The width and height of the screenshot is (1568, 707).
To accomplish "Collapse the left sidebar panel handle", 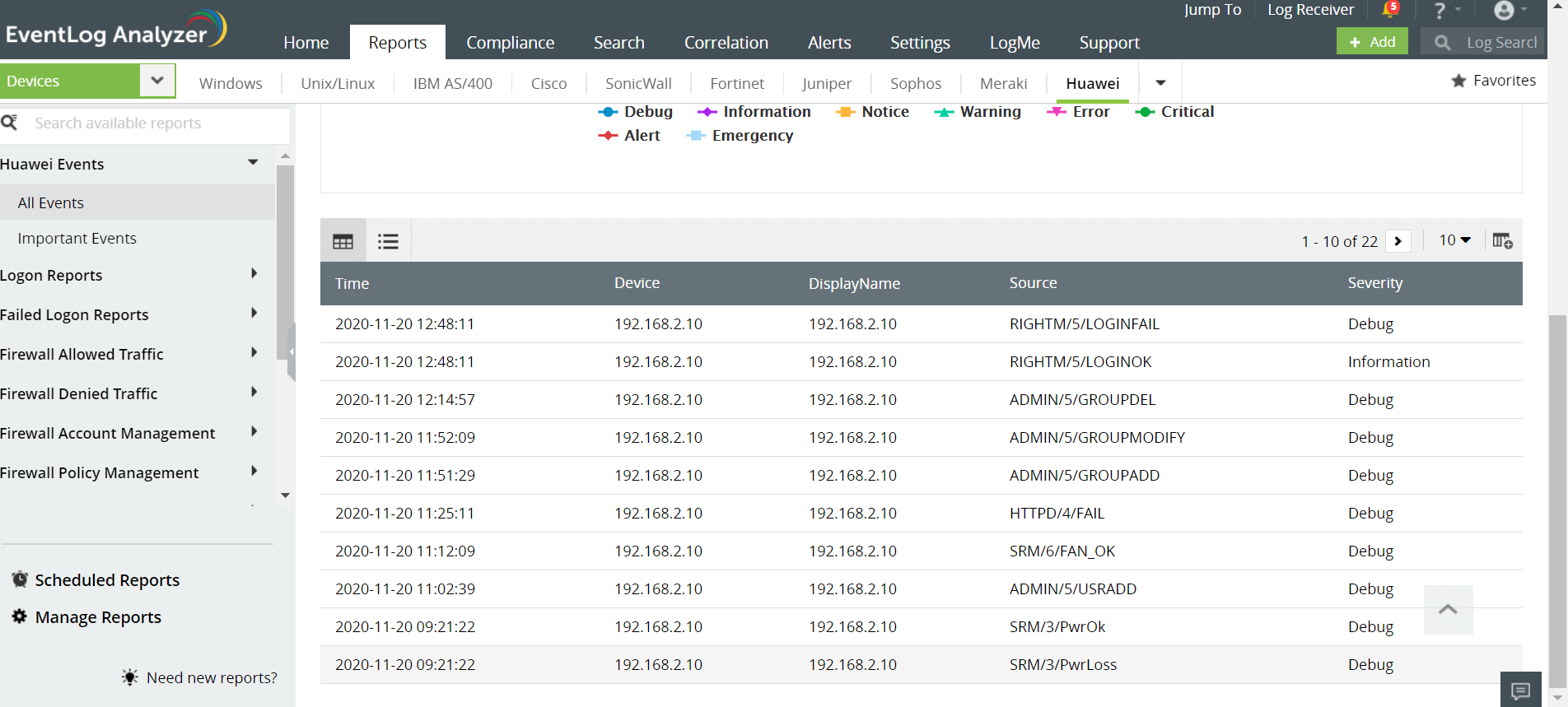I will 292,352.
